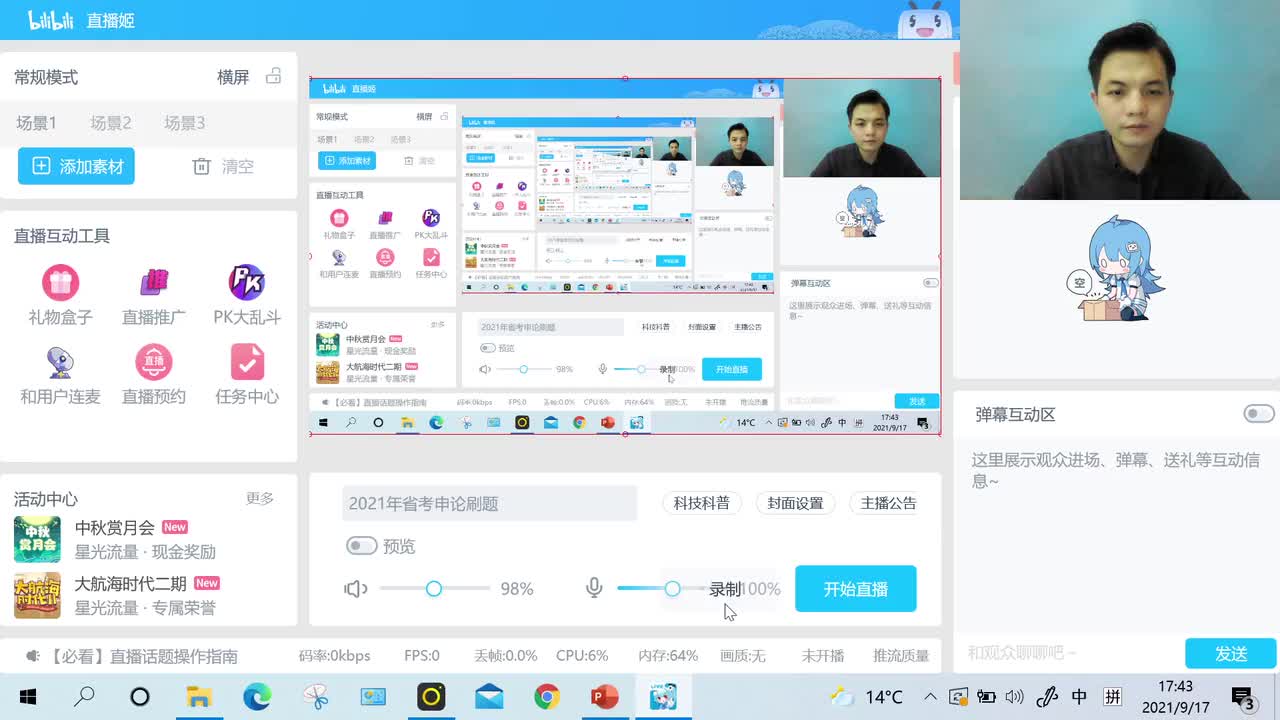Click 横屏 orientation option
The image size is (1280, 720).
pos(233,77)
